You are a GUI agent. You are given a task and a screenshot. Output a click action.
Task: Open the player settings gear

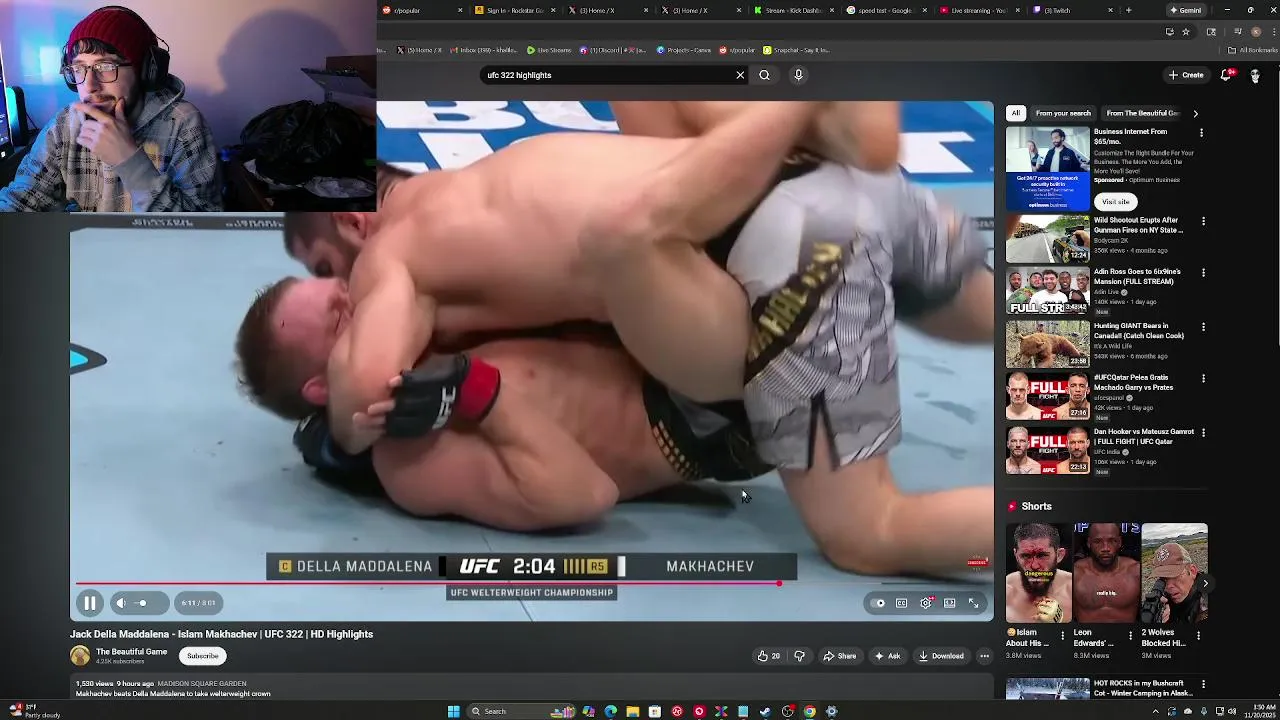926,603
